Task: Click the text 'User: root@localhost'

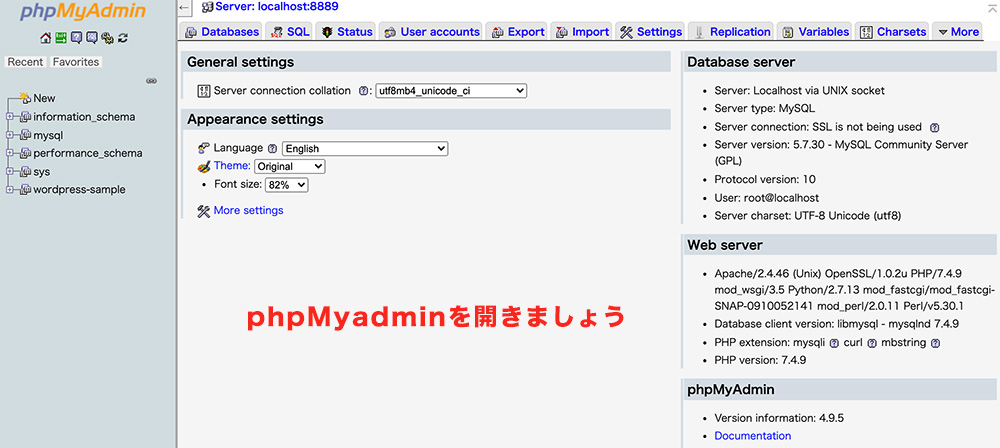Action: click(x=767, y=198)
